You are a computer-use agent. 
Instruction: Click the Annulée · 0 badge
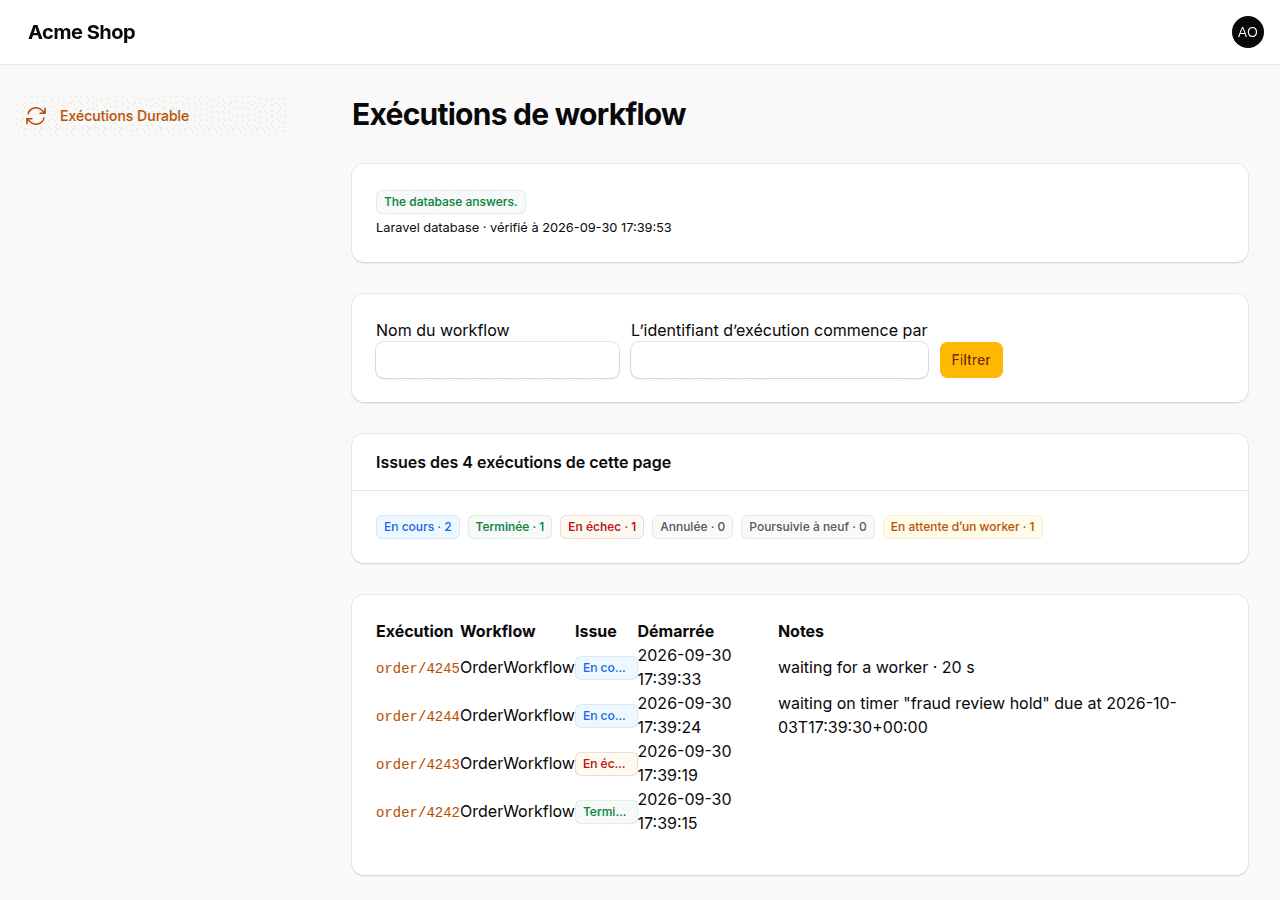693,527
